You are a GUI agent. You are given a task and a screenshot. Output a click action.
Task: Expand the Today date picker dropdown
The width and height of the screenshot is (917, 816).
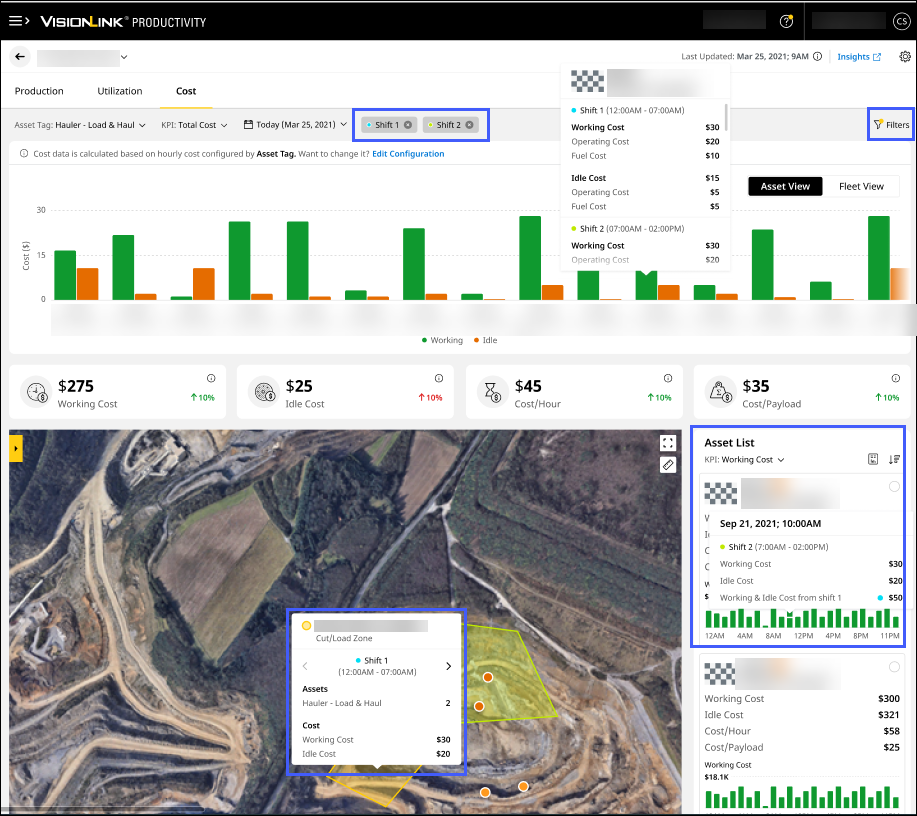295,125
